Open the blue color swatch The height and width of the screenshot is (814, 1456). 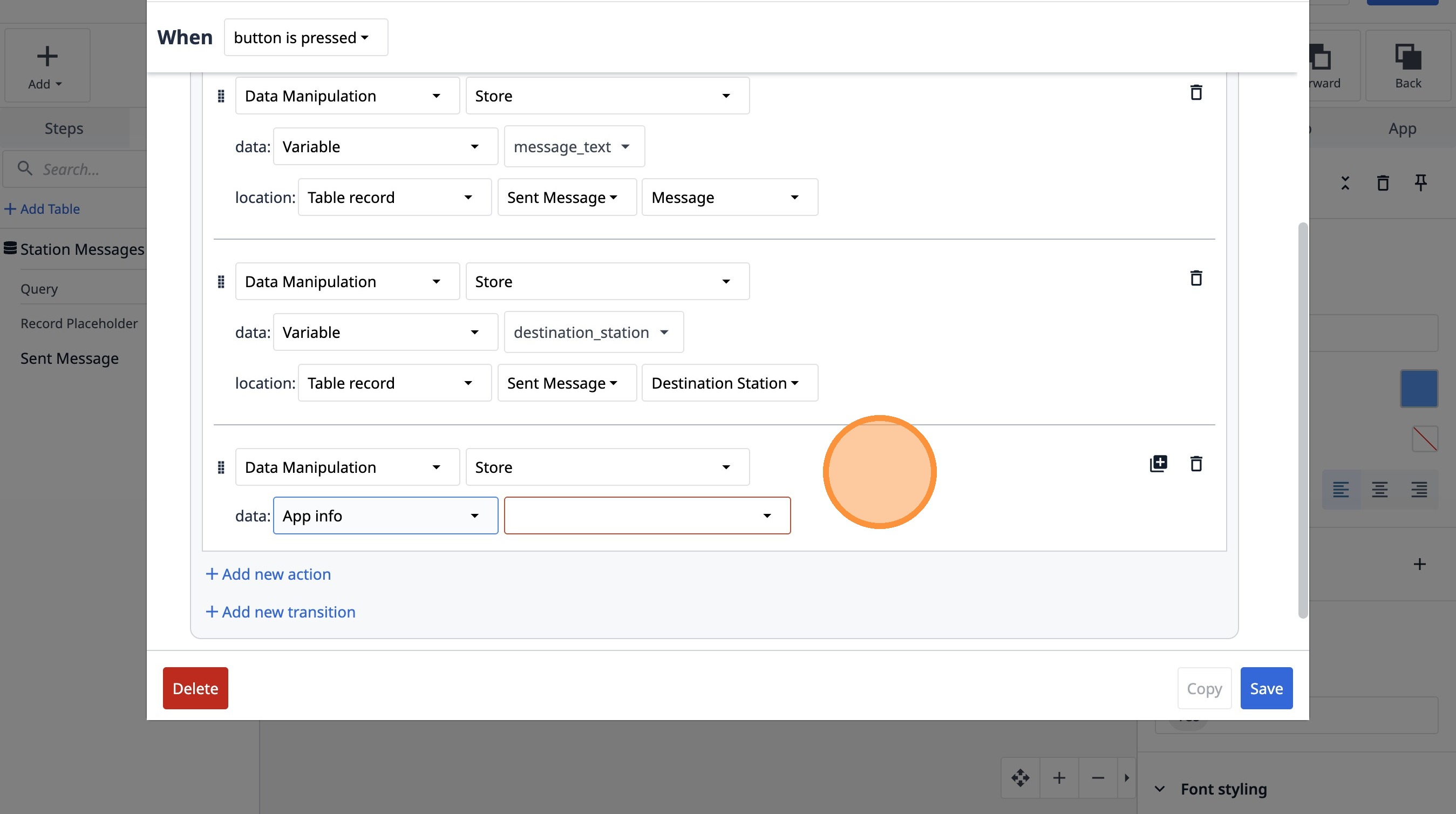click(x=1419, y=388)
